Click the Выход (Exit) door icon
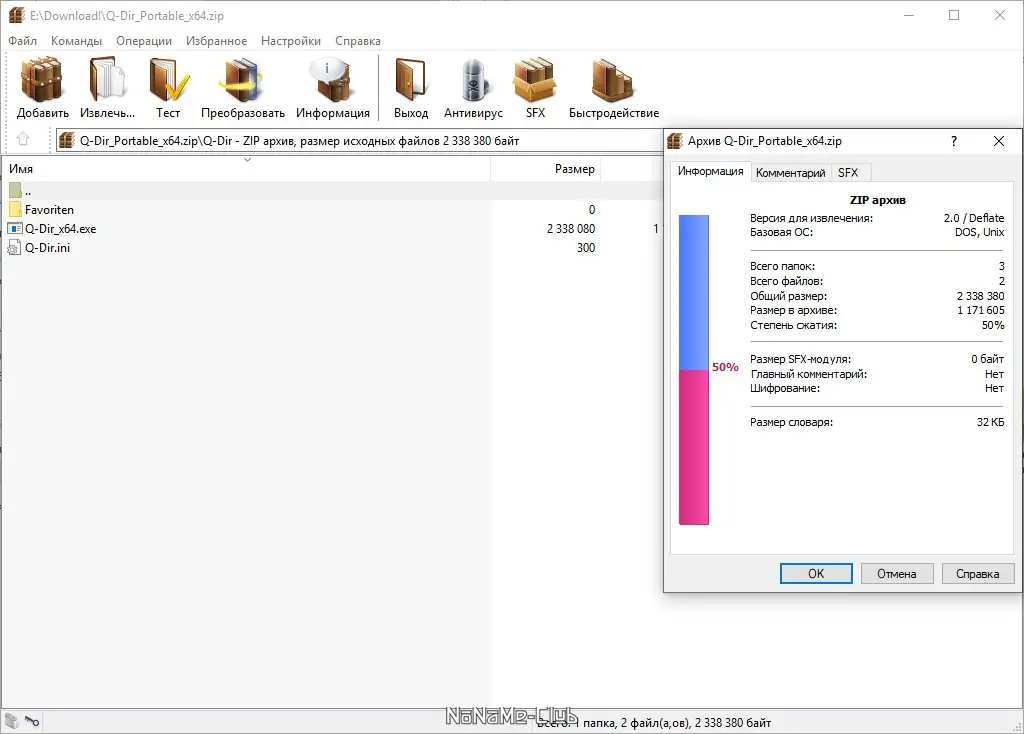 [x=411, y=80]
